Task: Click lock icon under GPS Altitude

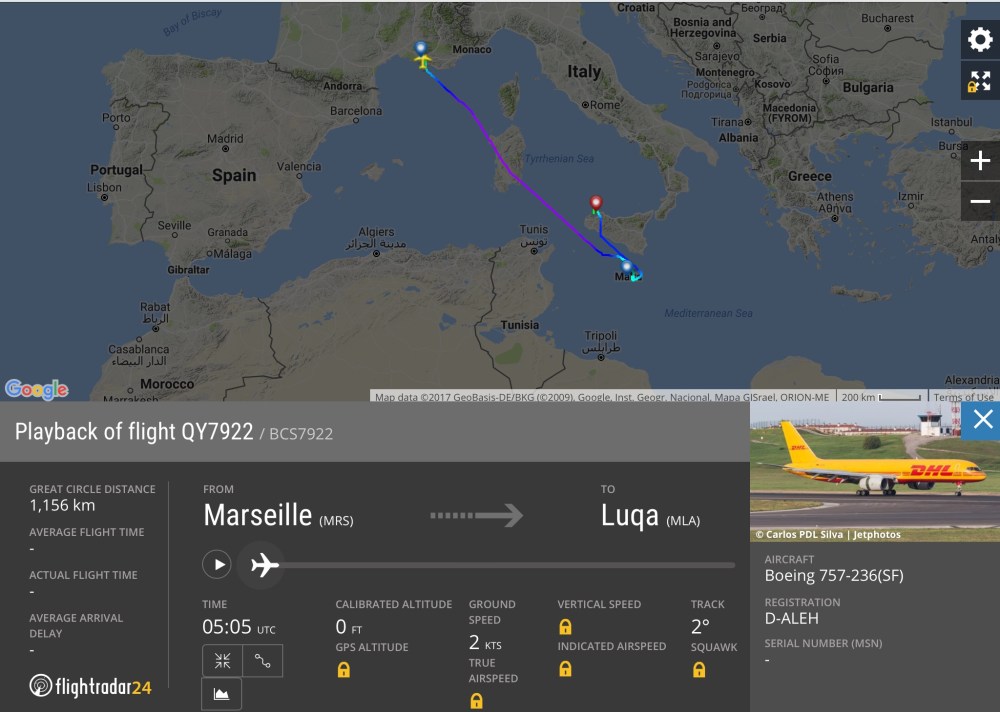Action: point(344,670)
